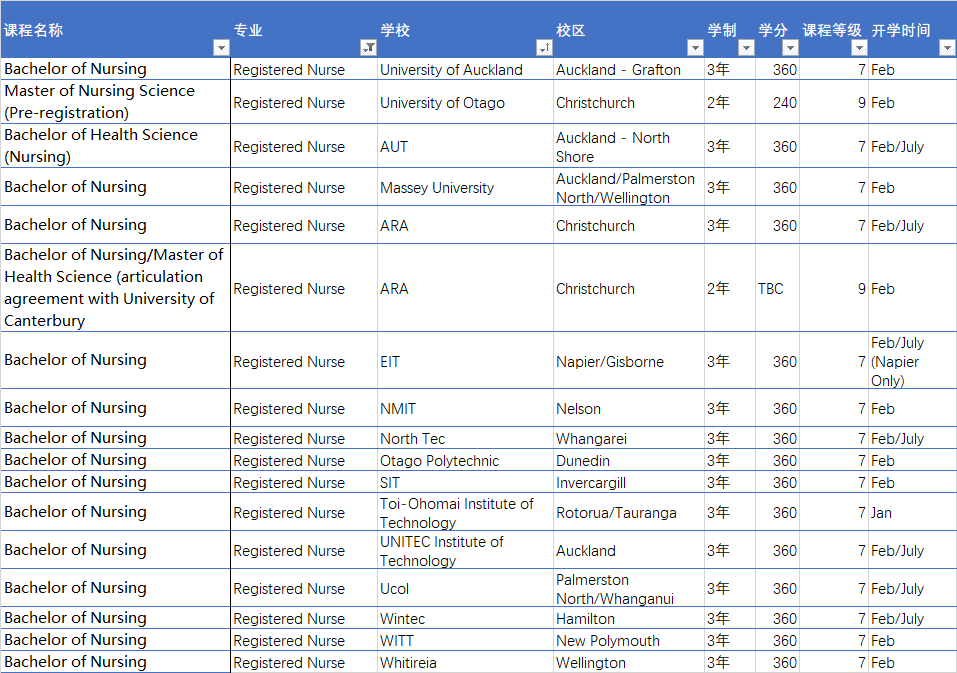Image resolution: width=957 pixels, height=673 pixels.
Task: Click the Palmerston North/Whanganui campus cell
Action: tap(629, 588)
